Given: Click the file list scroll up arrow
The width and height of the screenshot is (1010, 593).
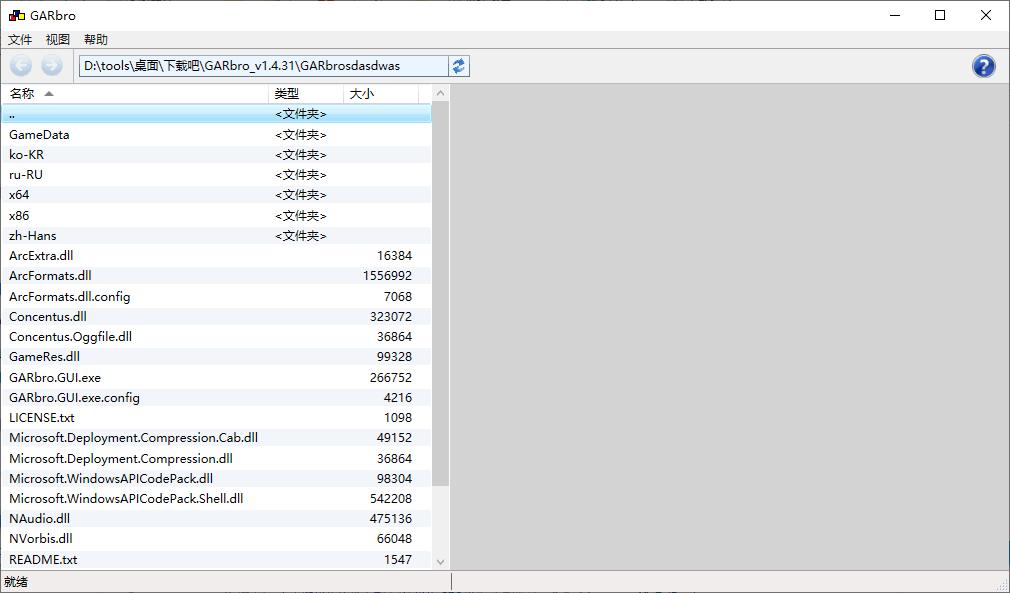Looking at the screenshot, I should tap(441, 93).
